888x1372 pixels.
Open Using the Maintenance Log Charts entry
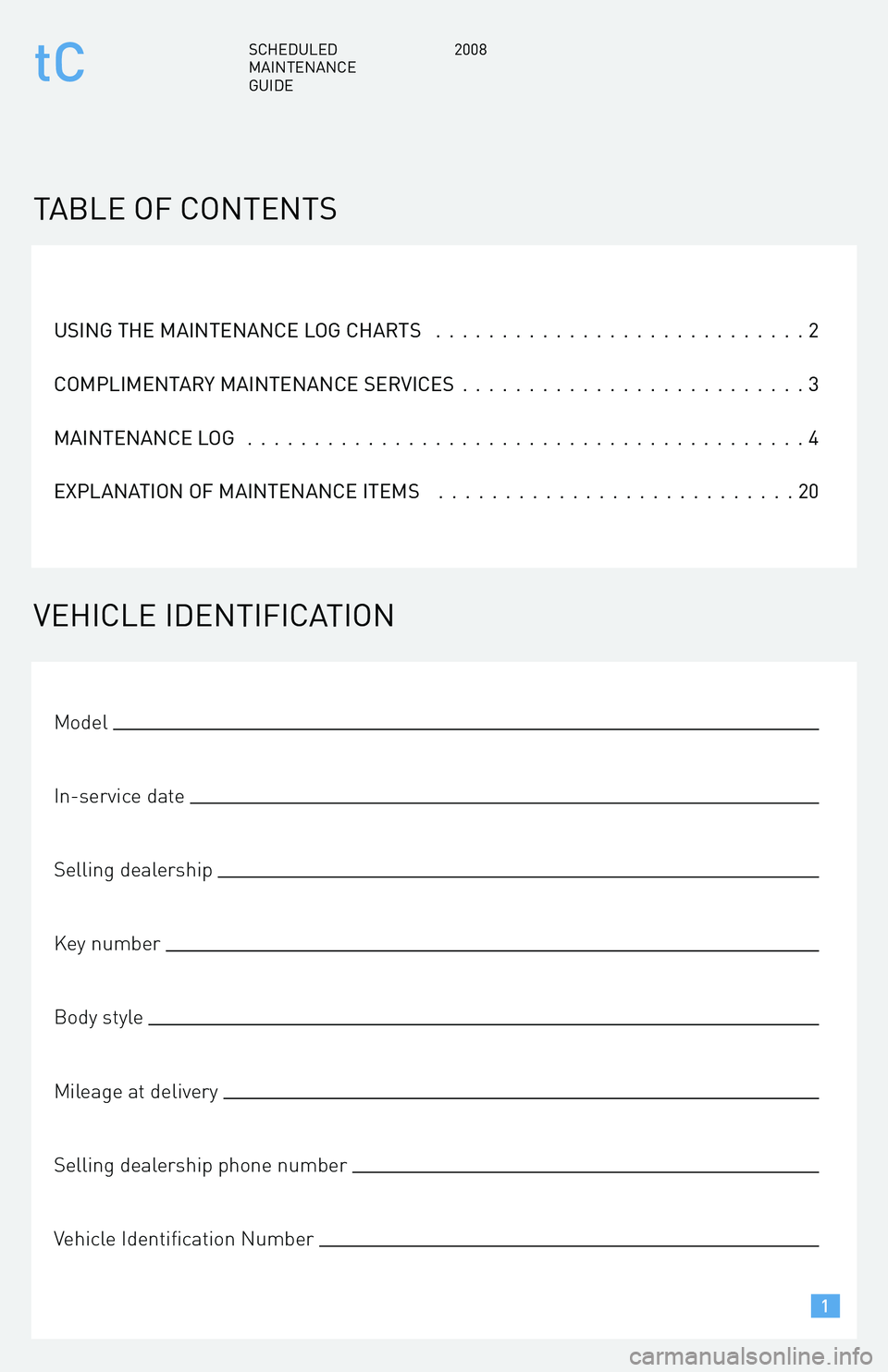coord(437,331)
